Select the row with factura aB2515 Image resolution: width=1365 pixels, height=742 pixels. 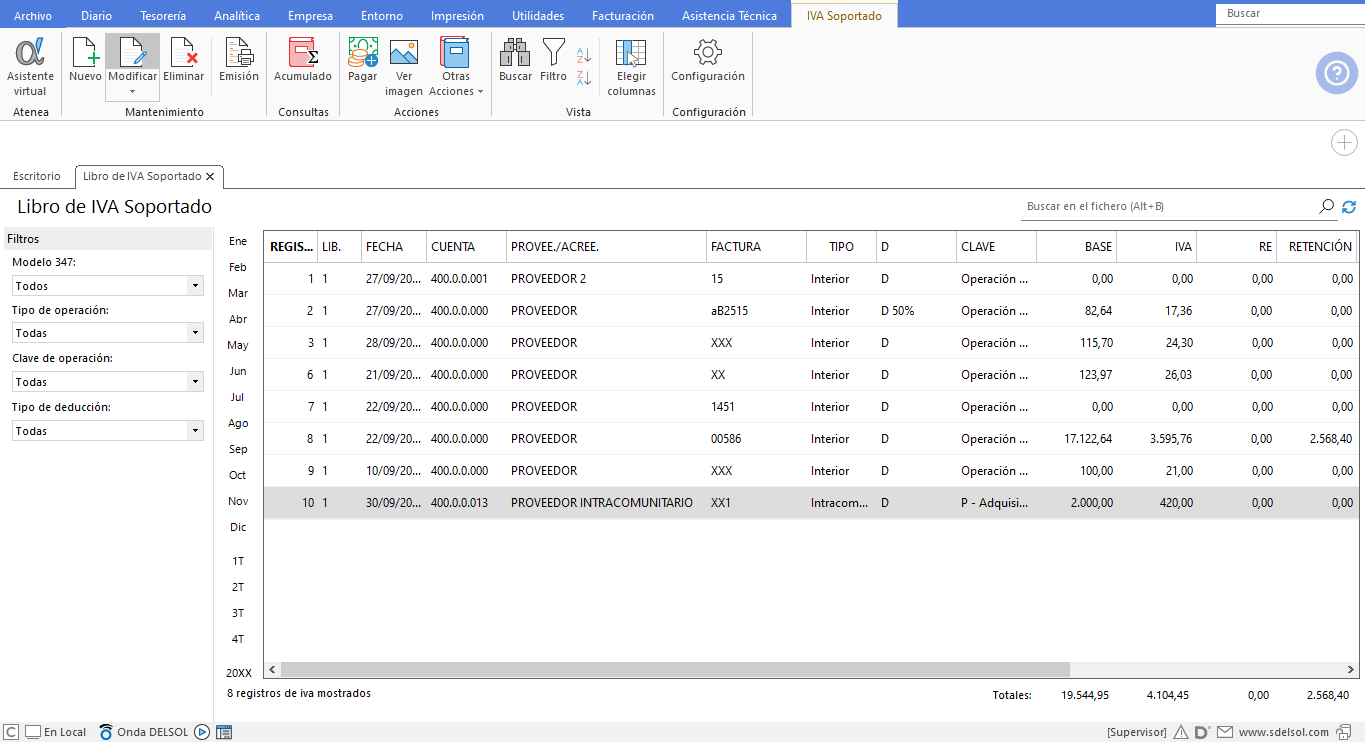click(x=810, y=311)
